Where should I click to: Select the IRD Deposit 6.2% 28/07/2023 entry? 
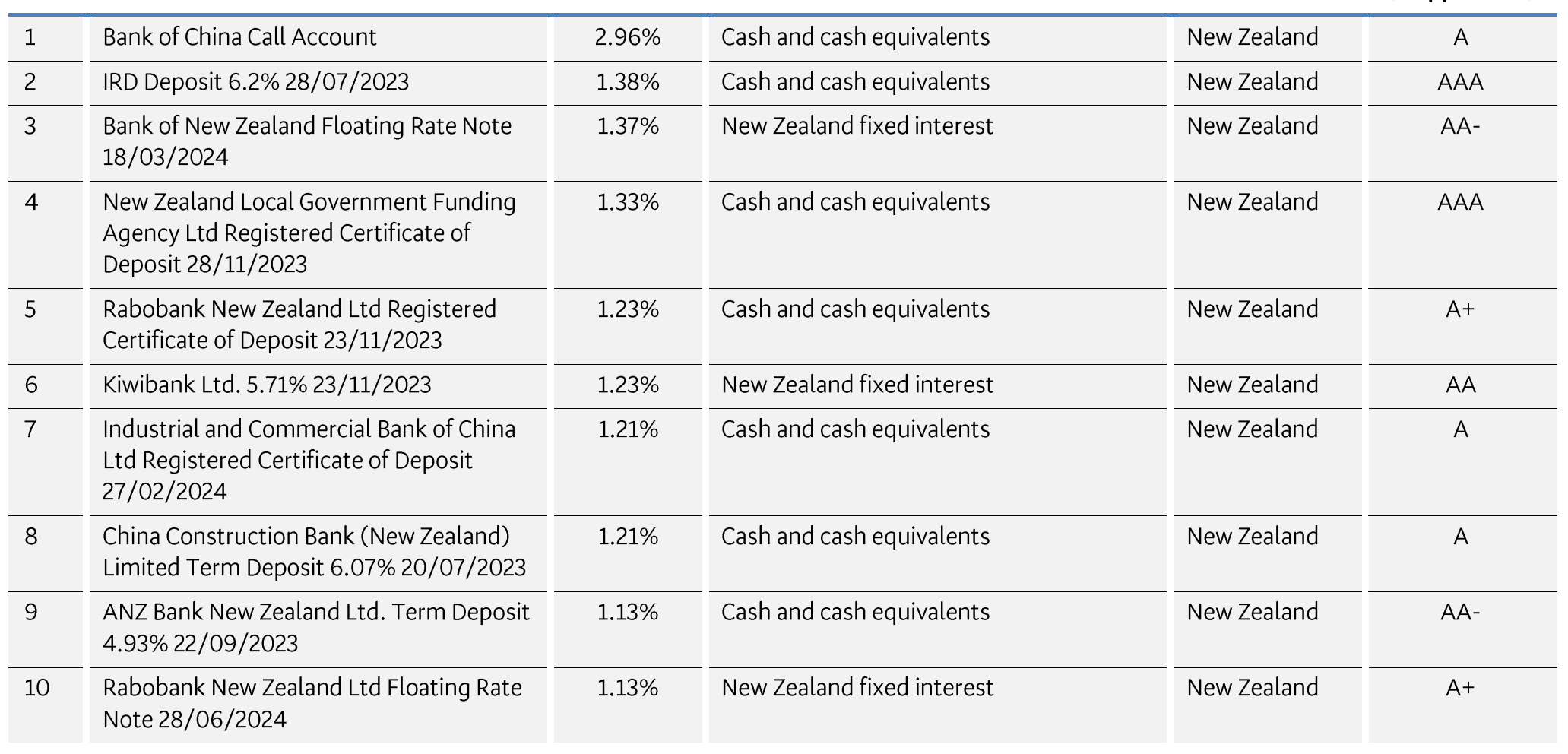coord(255,82)
